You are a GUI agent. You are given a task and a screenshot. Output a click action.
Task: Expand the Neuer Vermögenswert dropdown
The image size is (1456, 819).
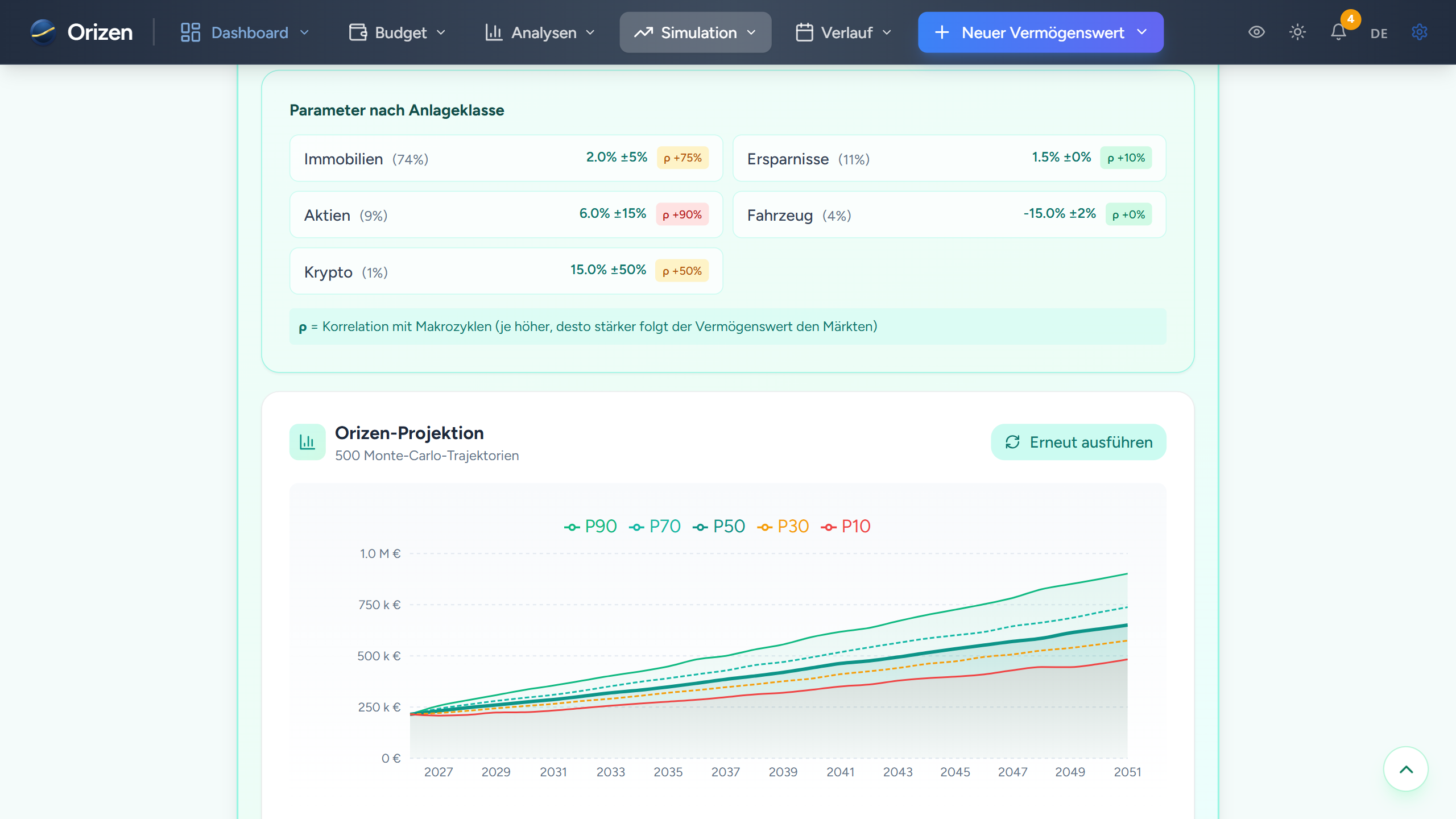point(1142,32)
